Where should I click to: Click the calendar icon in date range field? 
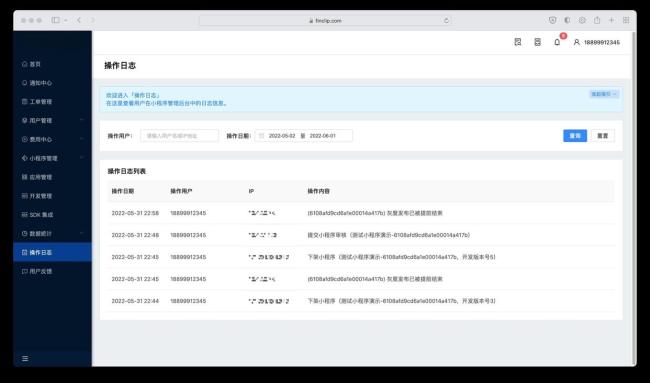click(262, 136)
